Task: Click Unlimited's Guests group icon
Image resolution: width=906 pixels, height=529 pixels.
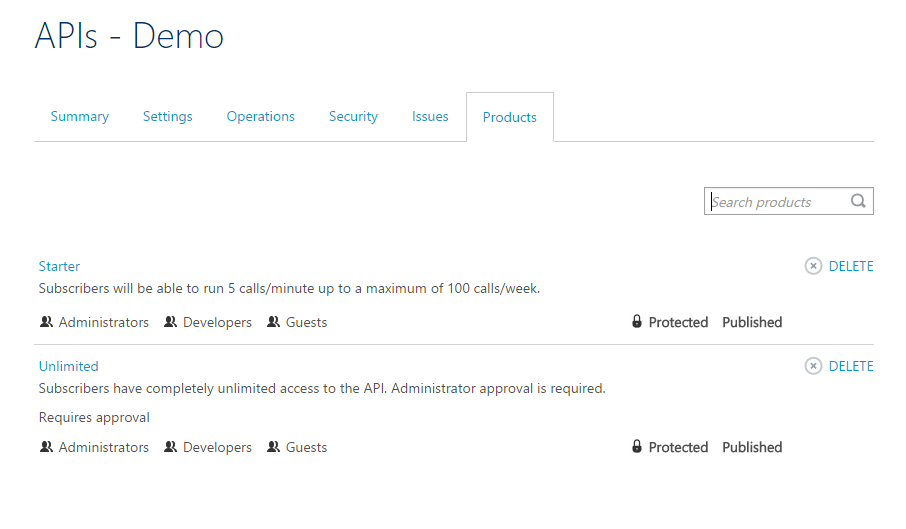Action: tap(273, 447)
